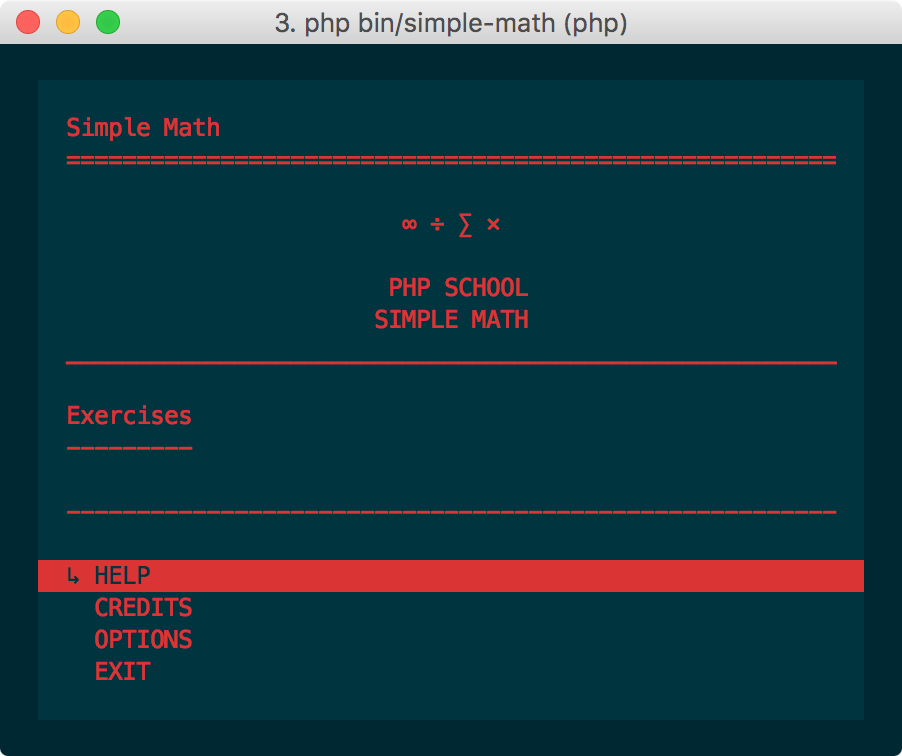The height and width of the screenshot is (756, 902).
Task: Open the CREDITS menu entry
Action: coord(143,608)
